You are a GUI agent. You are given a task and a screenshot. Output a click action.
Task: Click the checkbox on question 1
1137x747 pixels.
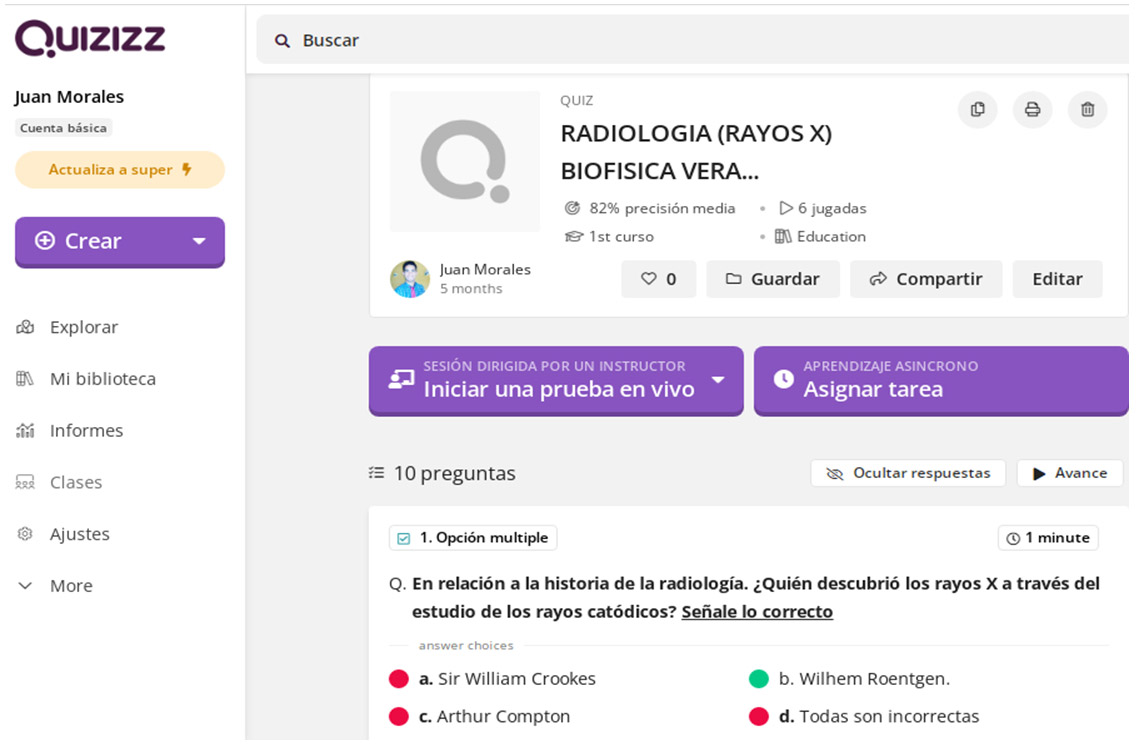click(x=404, y=537)
